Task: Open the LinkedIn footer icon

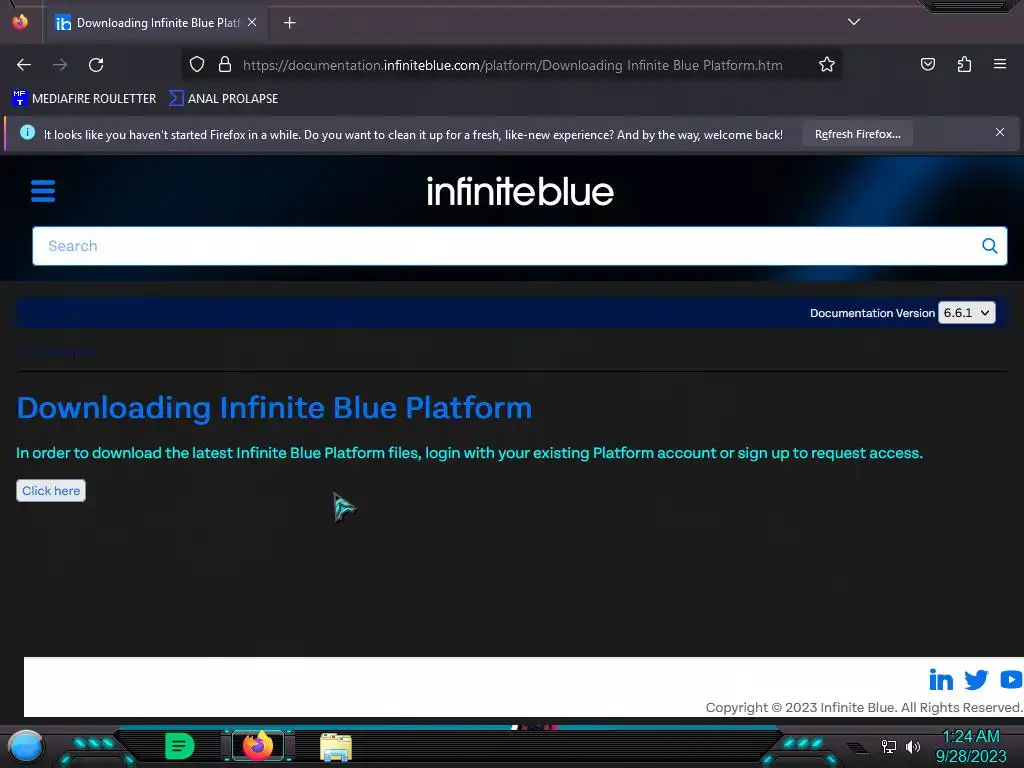Action: coord(941,680)
